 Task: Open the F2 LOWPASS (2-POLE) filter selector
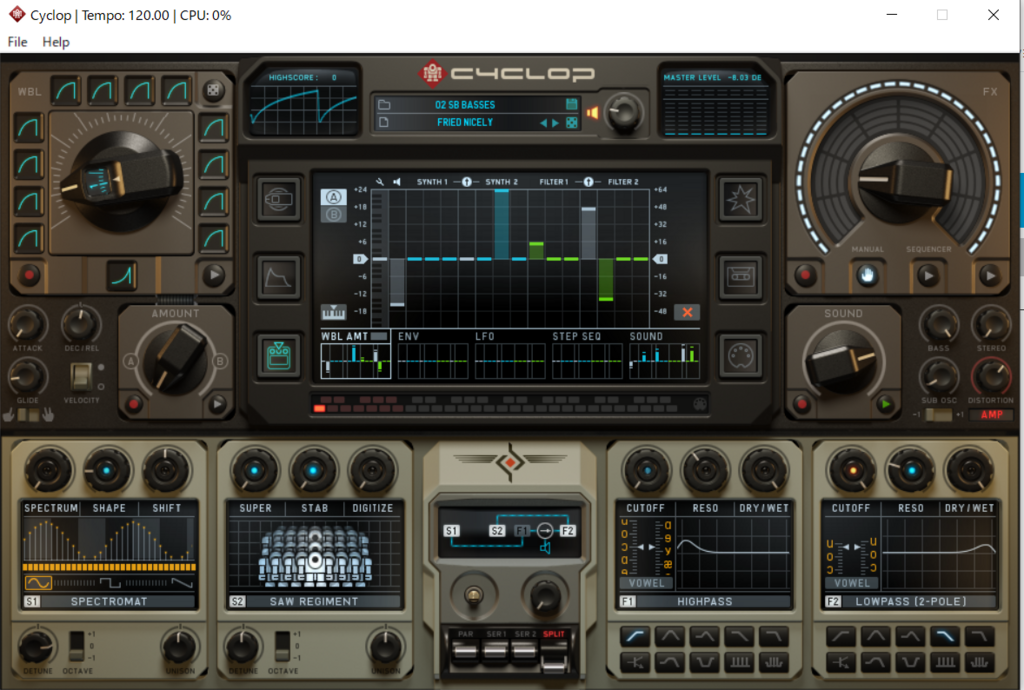point(910,601)
